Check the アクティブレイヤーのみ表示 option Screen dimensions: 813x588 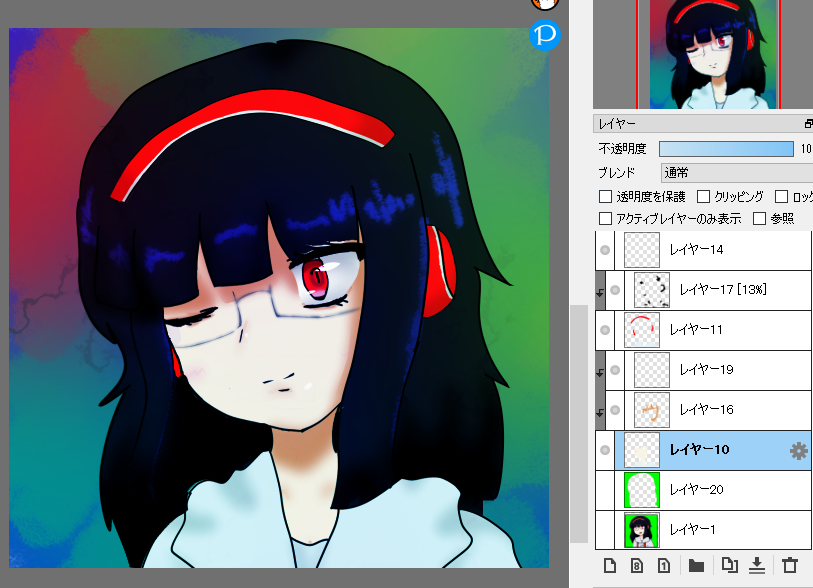click(x=605, y=218)
